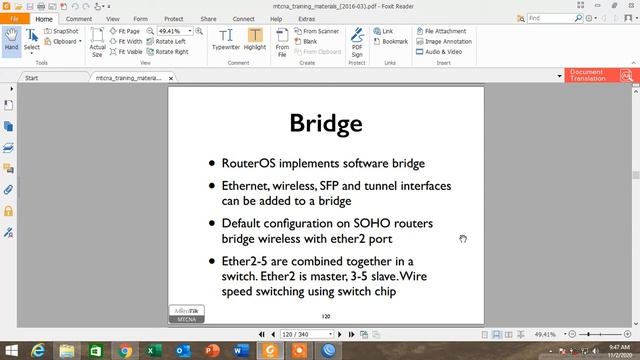640x360 pixels.
Task: Open the Extras ribbon tab
Action: click(x=307, y=19)
